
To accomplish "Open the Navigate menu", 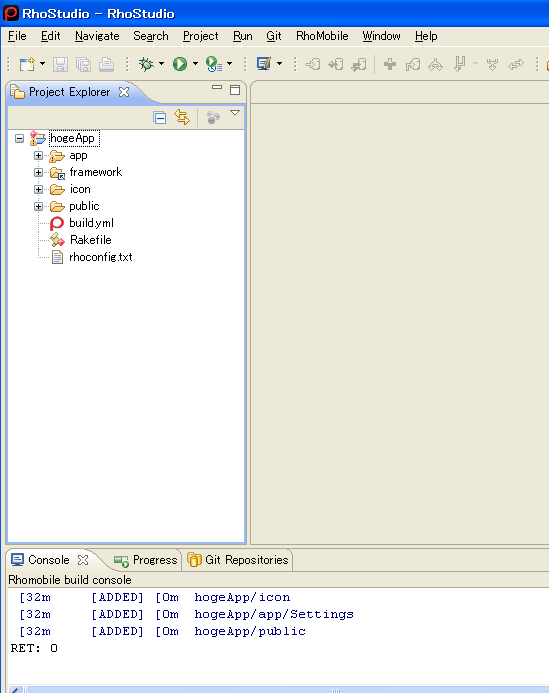I will pos(97,36).
